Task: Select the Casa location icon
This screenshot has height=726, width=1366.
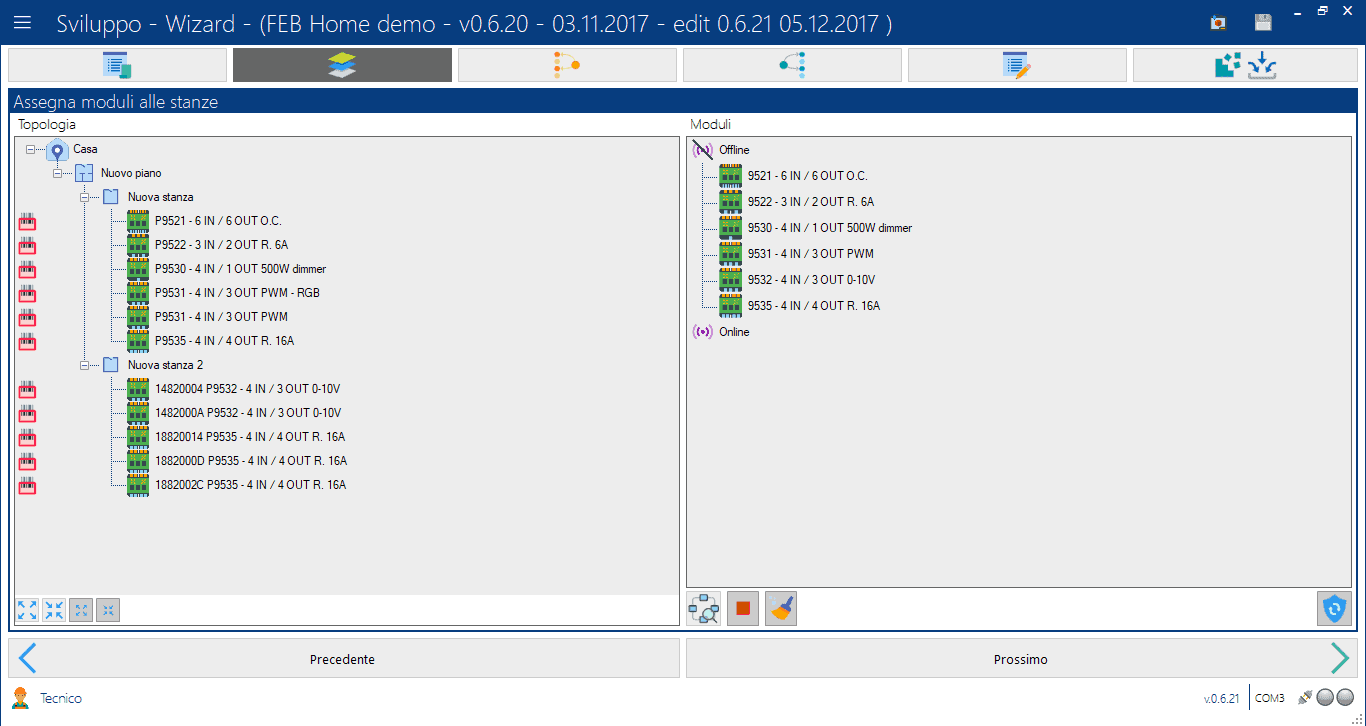Action: (57, 150)
